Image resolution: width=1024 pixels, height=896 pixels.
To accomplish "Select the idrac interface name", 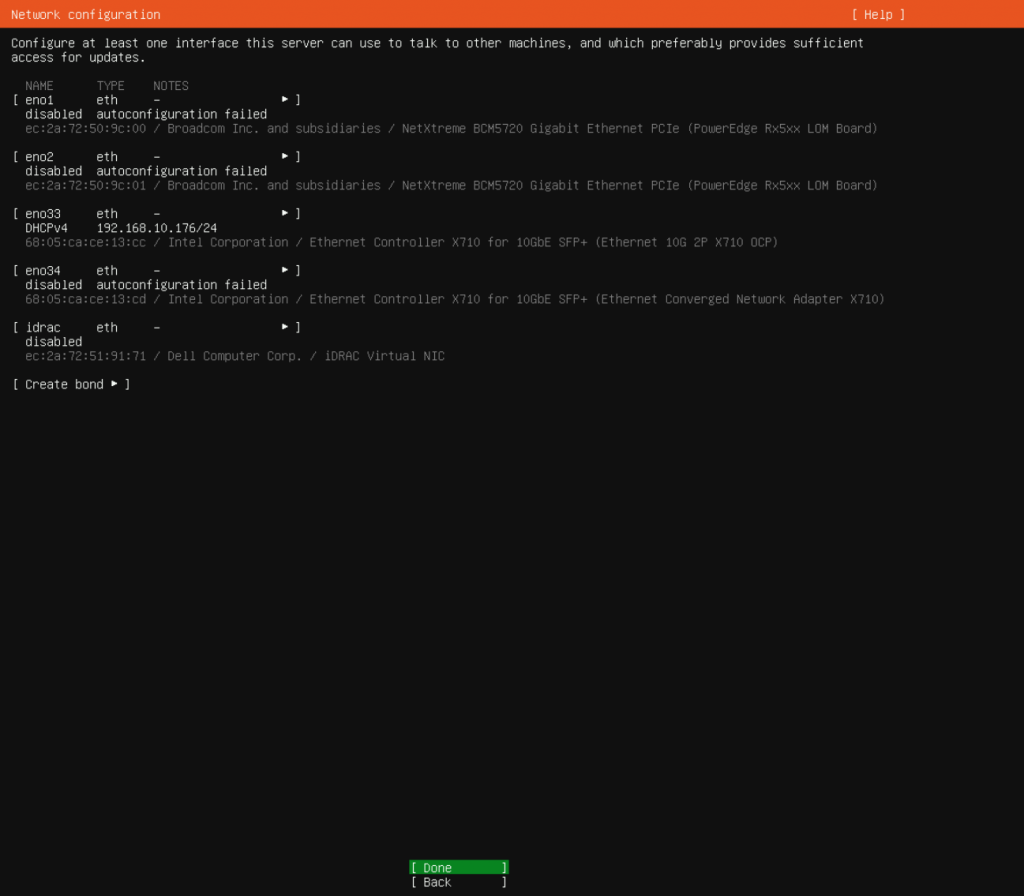I will click(x=43, y=328).
